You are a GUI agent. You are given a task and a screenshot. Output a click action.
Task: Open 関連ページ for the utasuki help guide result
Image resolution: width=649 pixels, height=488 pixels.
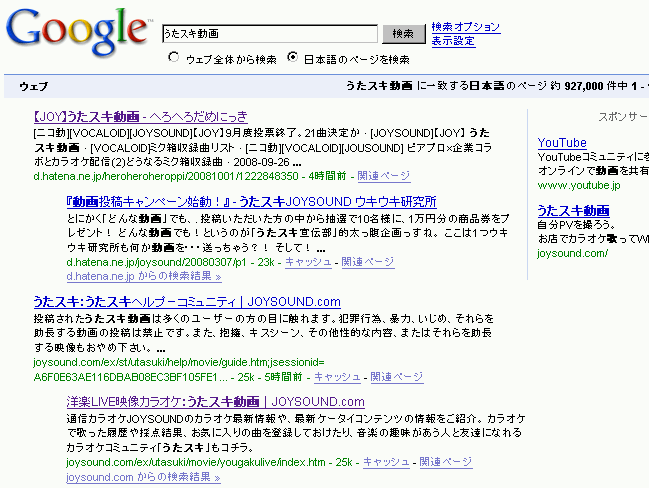tap(397, 377)
